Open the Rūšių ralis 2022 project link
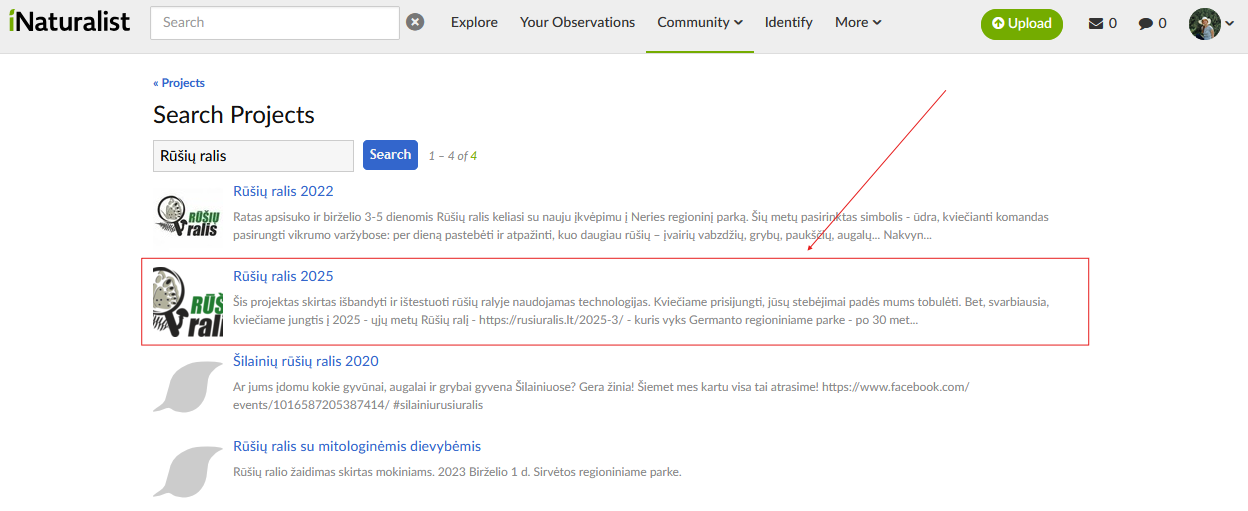The width and height of the screenshot is (1248, 511). coord(283,191)
